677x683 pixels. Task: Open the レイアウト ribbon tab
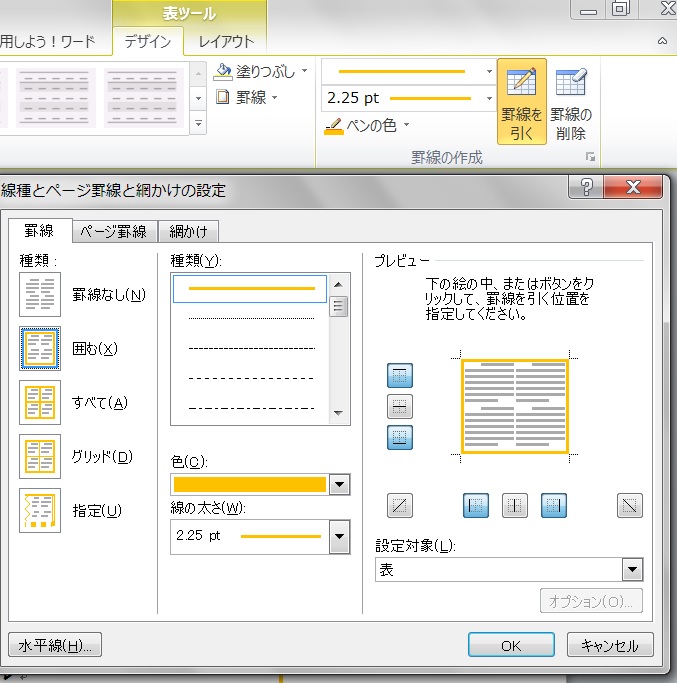click(226, 41)
